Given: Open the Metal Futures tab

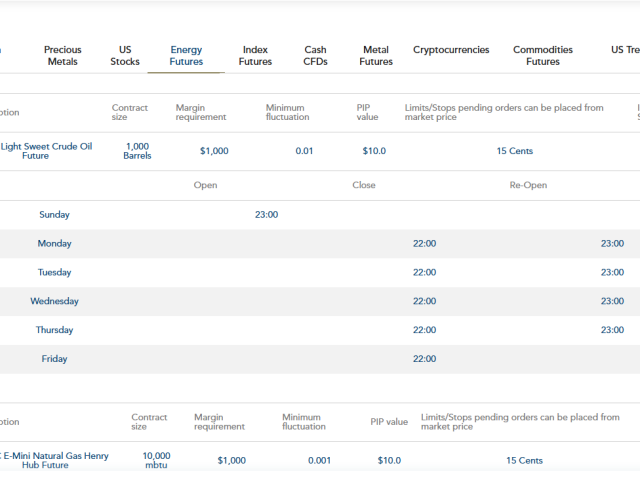Looking at the screenshot, I should (x=376, y=56).
